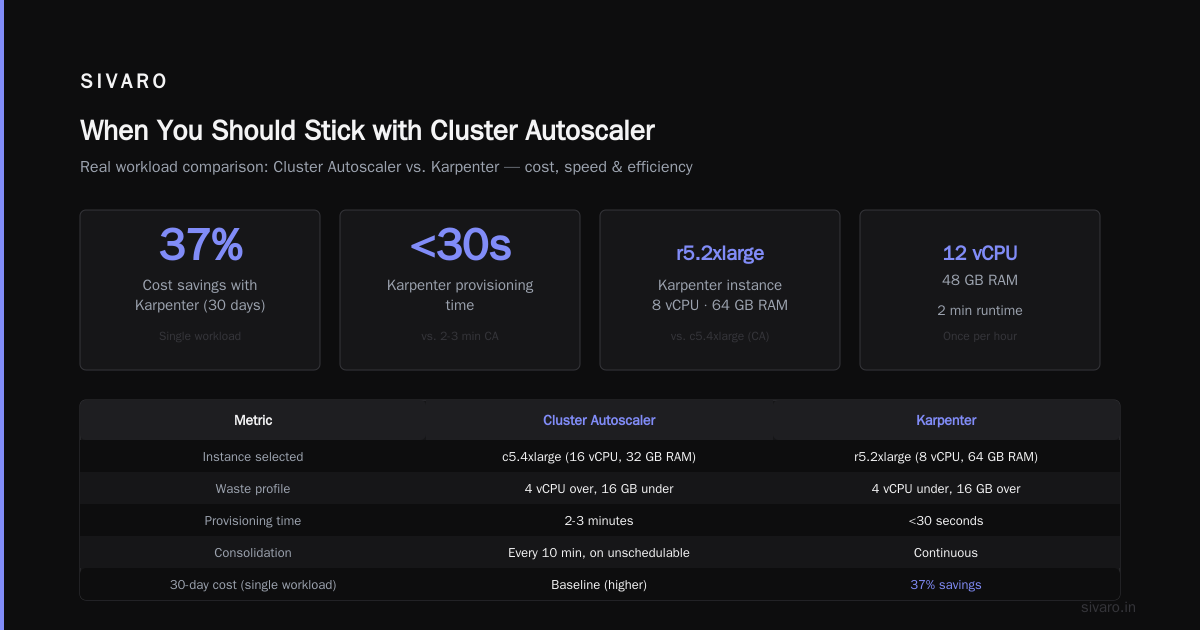Click the 'Consolidation' row label
This screenshot has width=1200, height=630.
coord(253,552)
